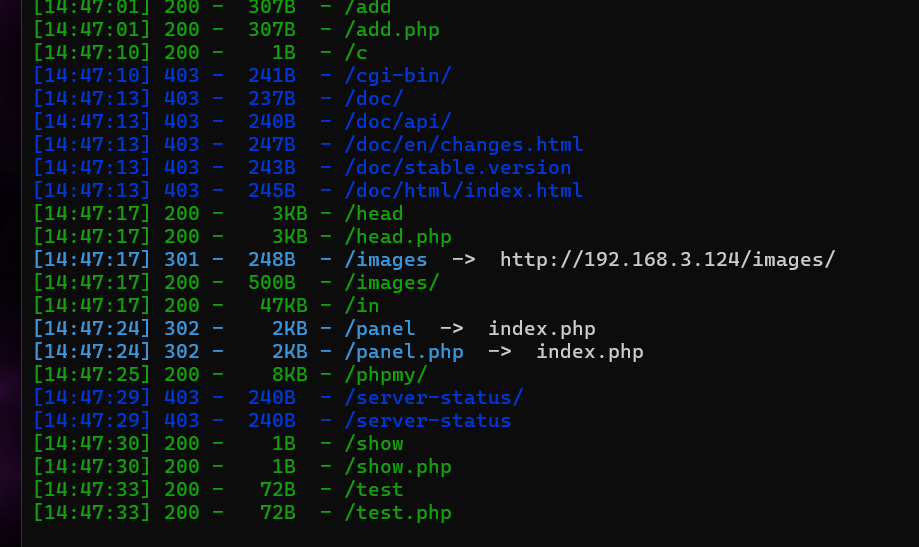919x547 pixels.
Task: Click the /doc/en/changes.html path
Action: click(463, 145)
